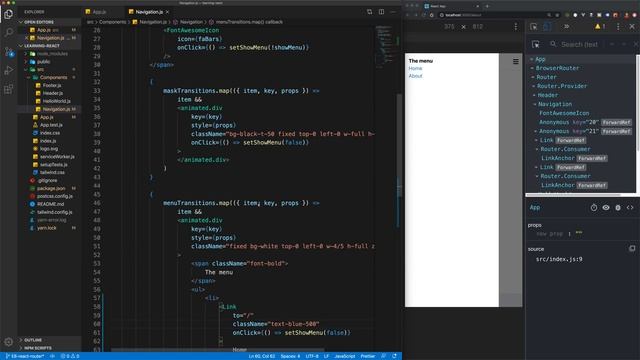The height and width of the screenshot is (360, 640).
Task: Click the About link in browser preview
Action: click(416, 76)
